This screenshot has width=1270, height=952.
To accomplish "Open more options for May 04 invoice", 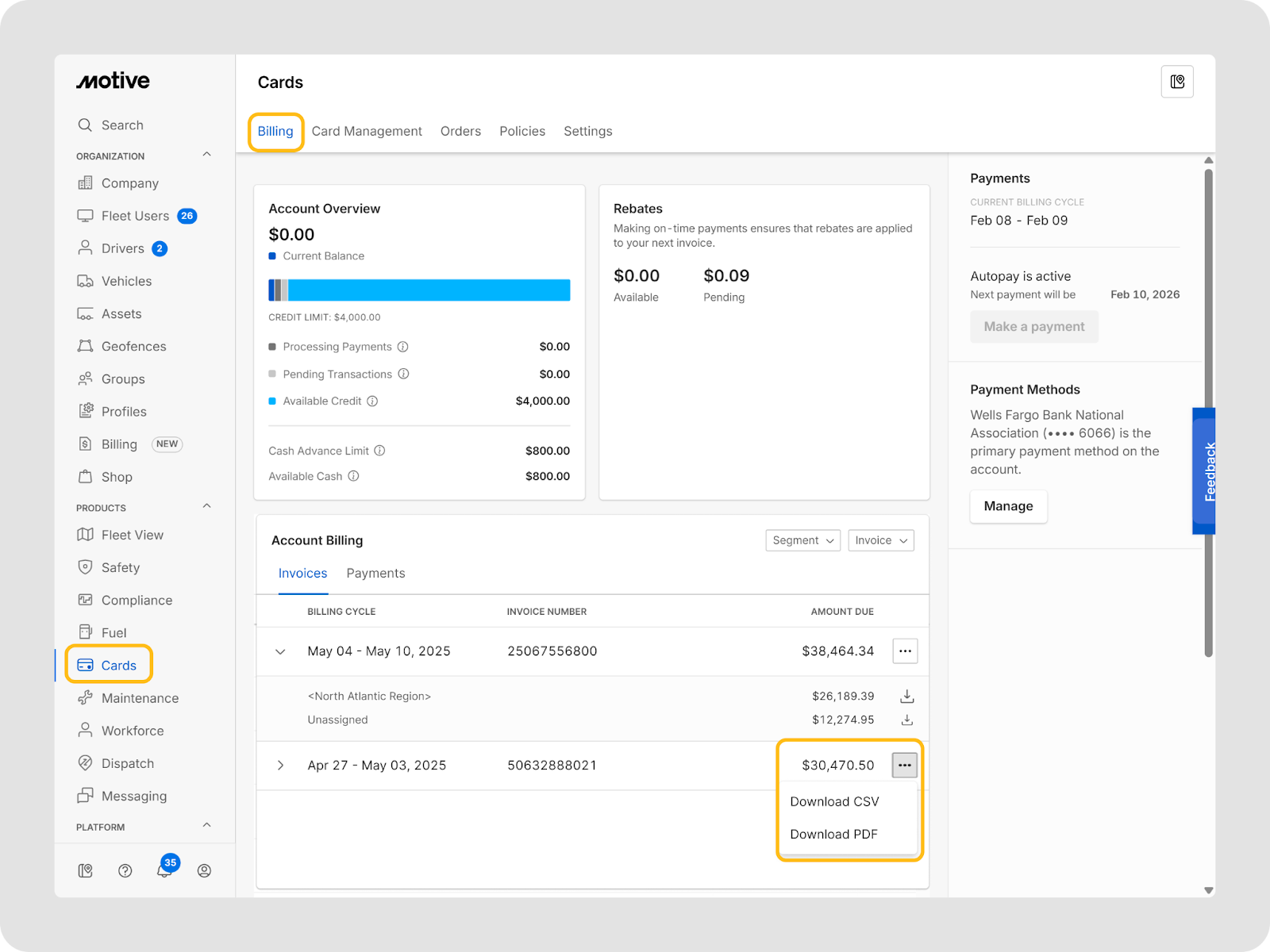I will point(905,651).
